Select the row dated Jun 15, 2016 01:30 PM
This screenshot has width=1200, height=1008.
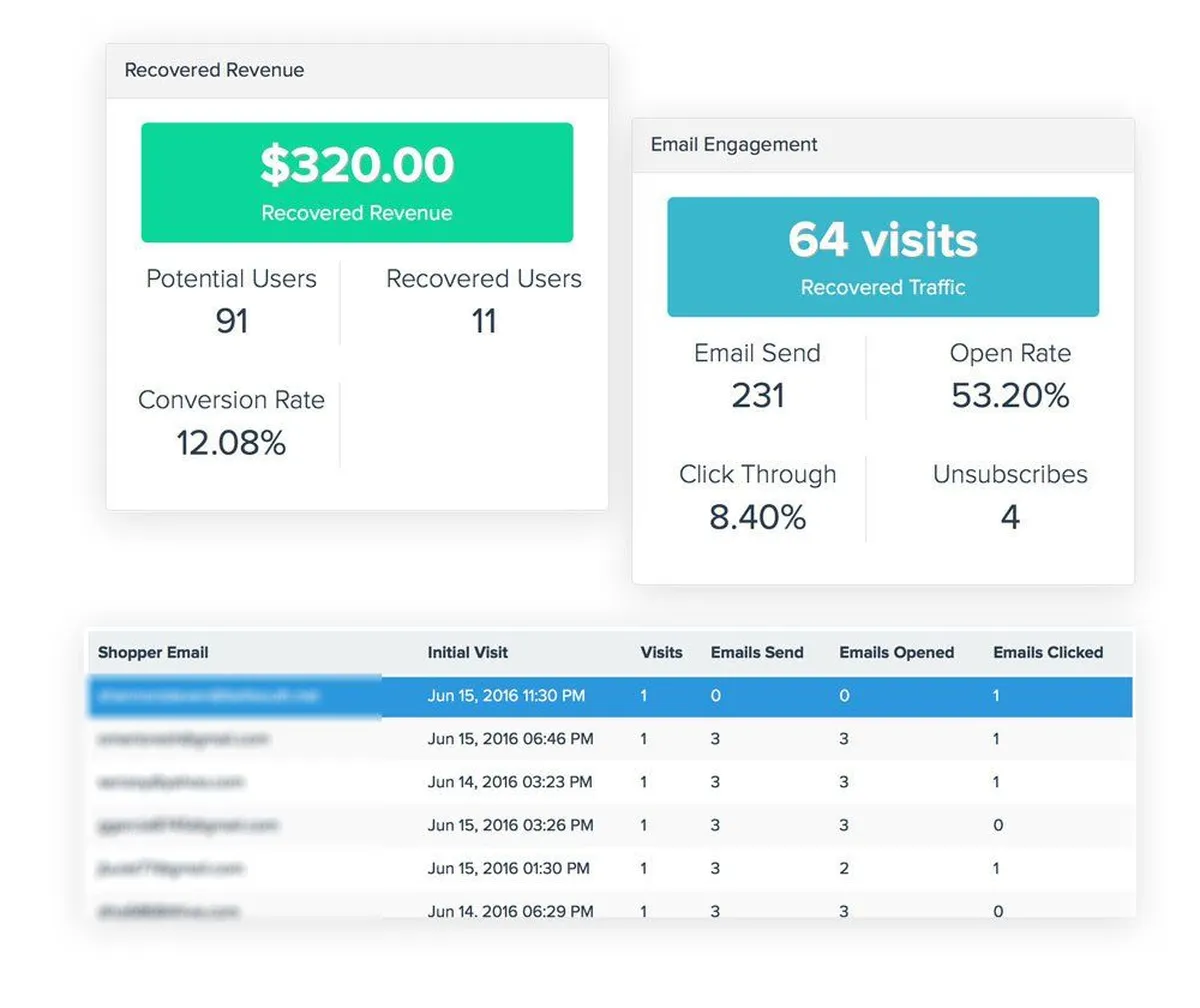click(610, 868)
